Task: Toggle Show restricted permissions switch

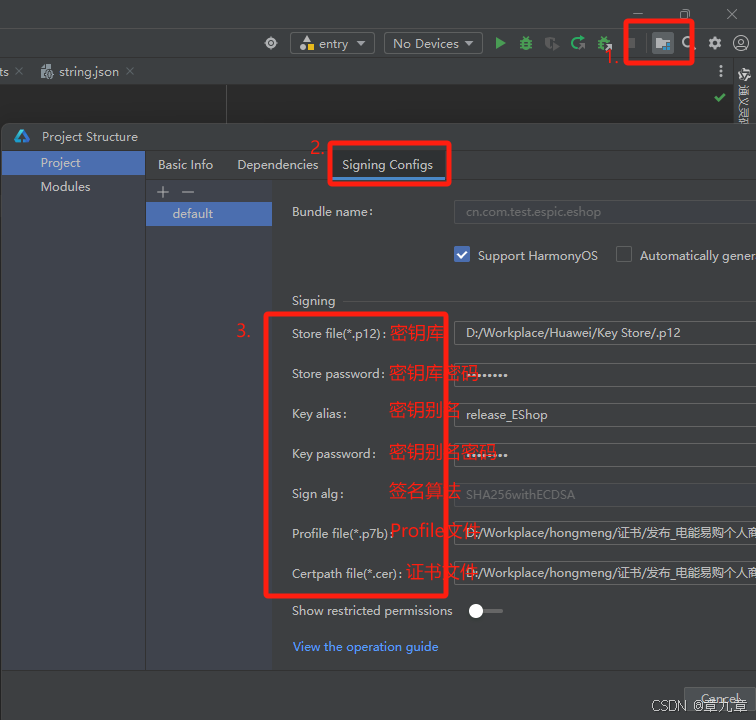Action: click(486, 611)
